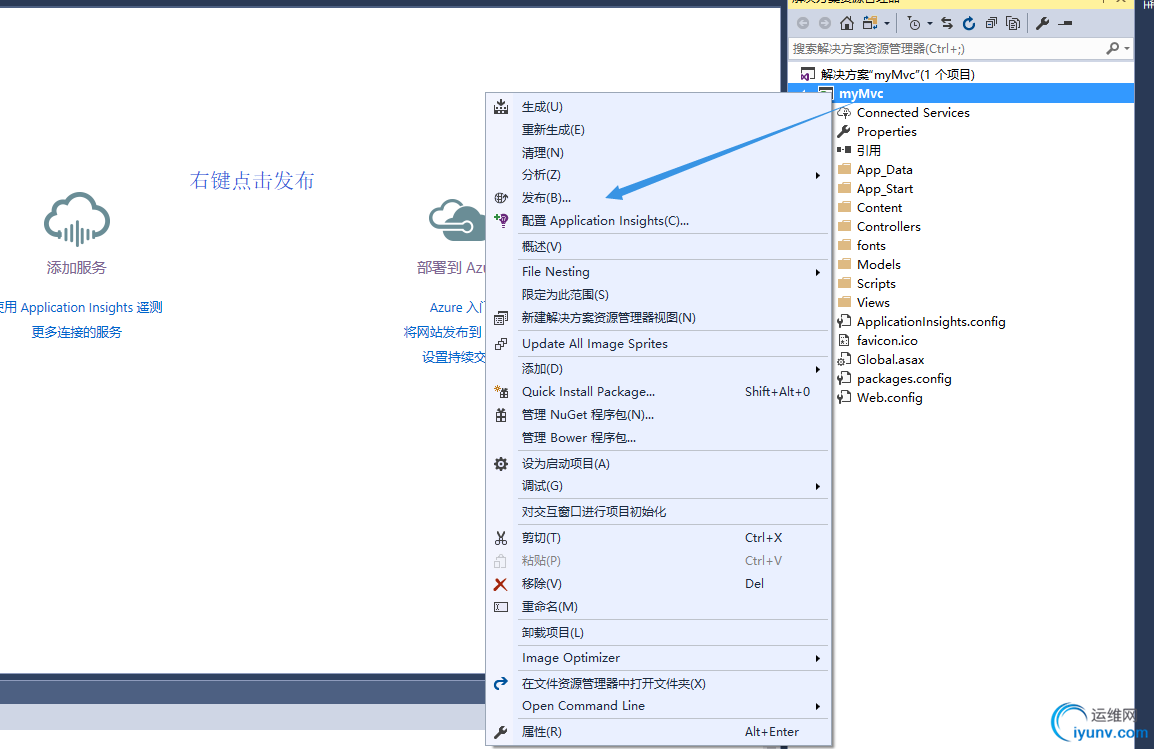Choose 管理 Bower 程序包...
This screenshot has height=749, width=1154.
pyautogui.click(x=659, y=438)
